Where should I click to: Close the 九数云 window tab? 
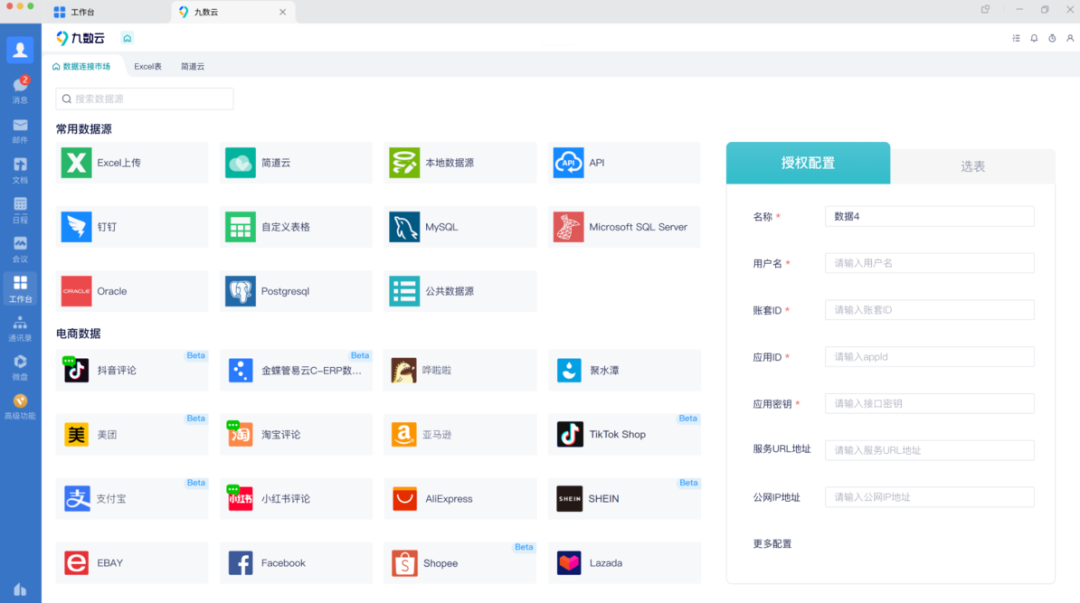(282, 12)
